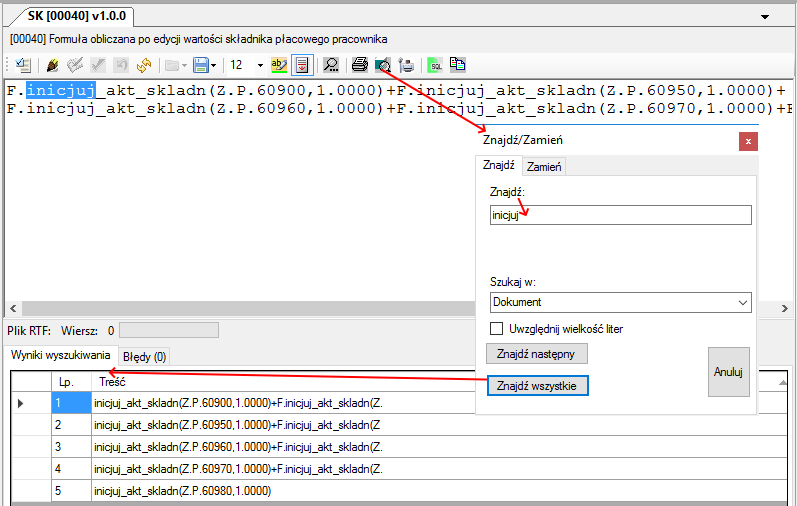This screenshot has height=506, width=797.
Task: Select the 'Błędy (0)' tab
Action: coord(144,357)
